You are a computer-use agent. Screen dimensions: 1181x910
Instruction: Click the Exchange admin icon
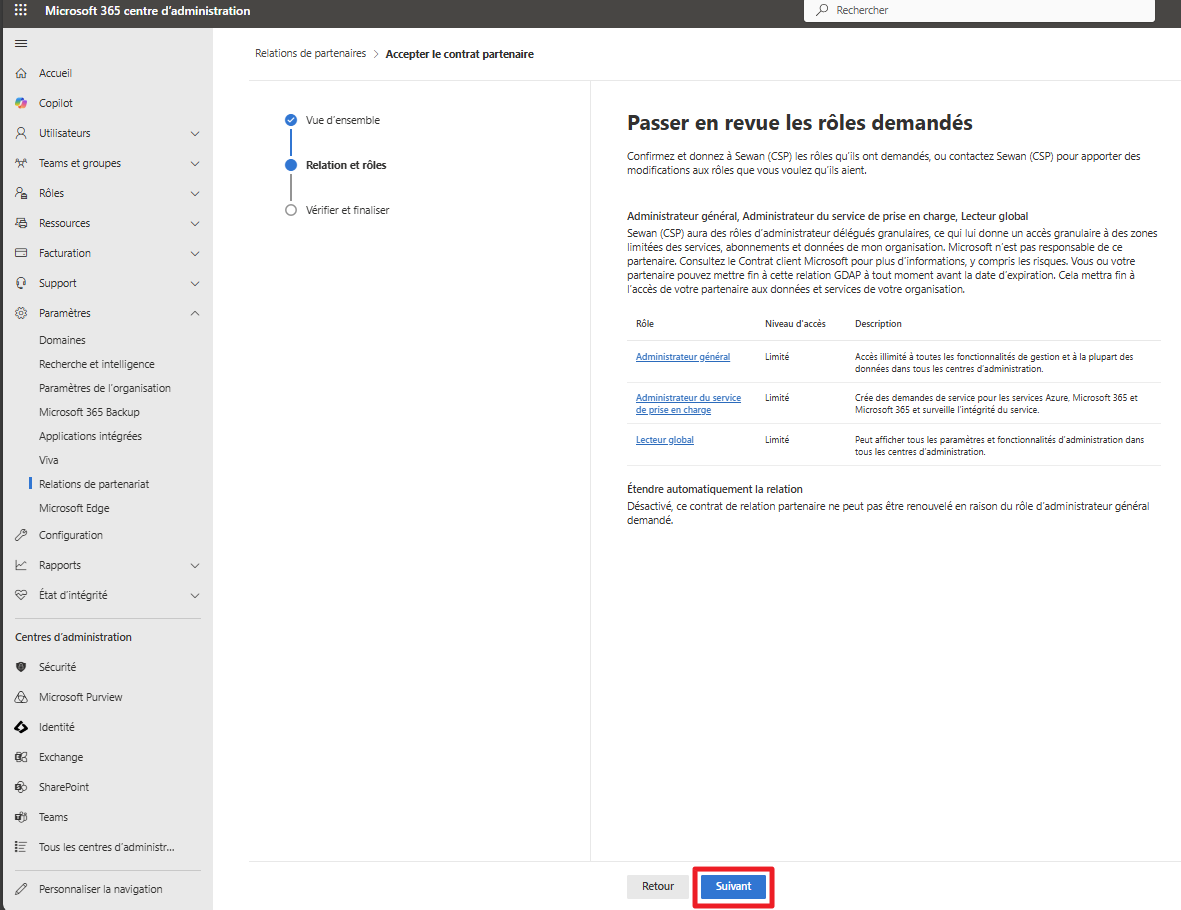click(x=21, y=758)
